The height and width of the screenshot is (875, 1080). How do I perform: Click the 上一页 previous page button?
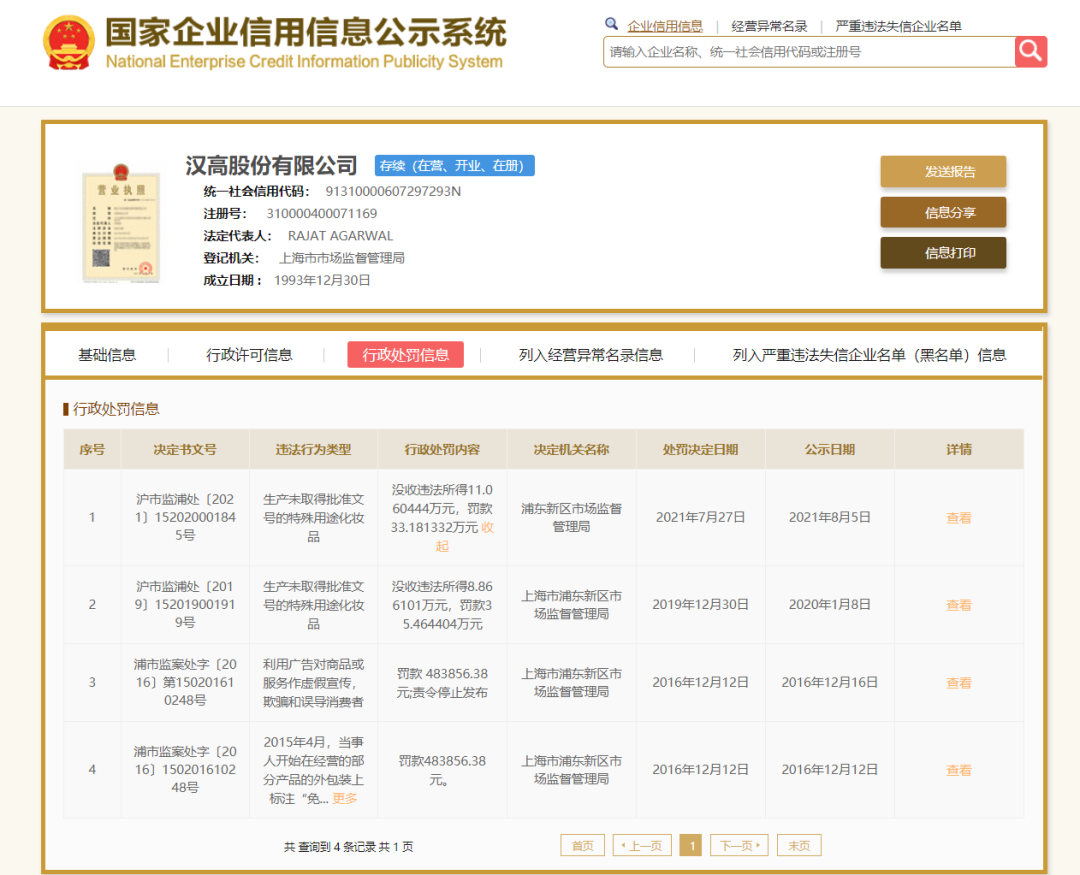tap(642, 845)
